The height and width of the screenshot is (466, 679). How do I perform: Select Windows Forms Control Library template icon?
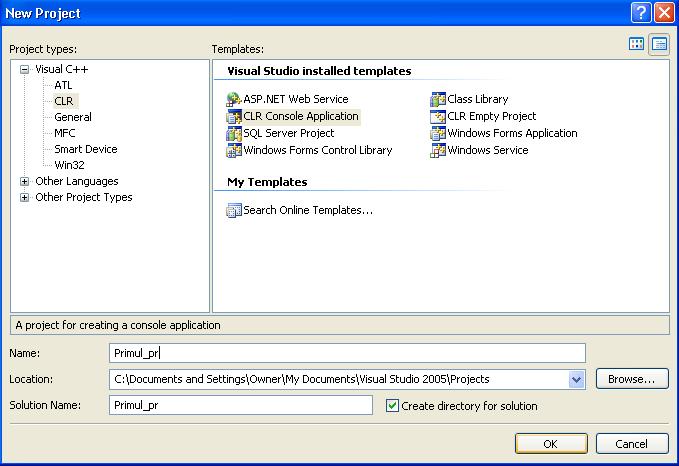click(234, 151)
